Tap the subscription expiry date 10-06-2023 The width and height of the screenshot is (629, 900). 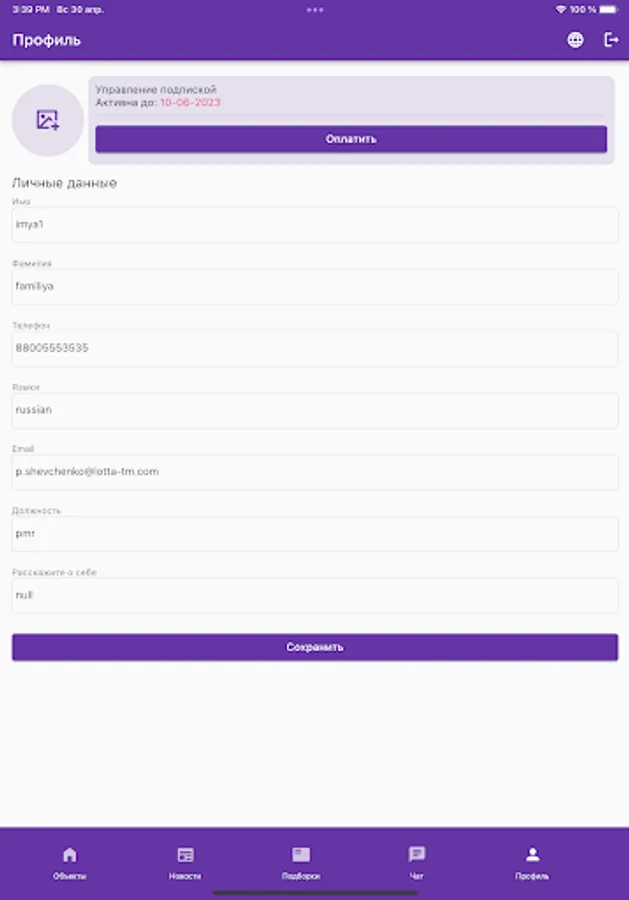click(x=190, y=102)
